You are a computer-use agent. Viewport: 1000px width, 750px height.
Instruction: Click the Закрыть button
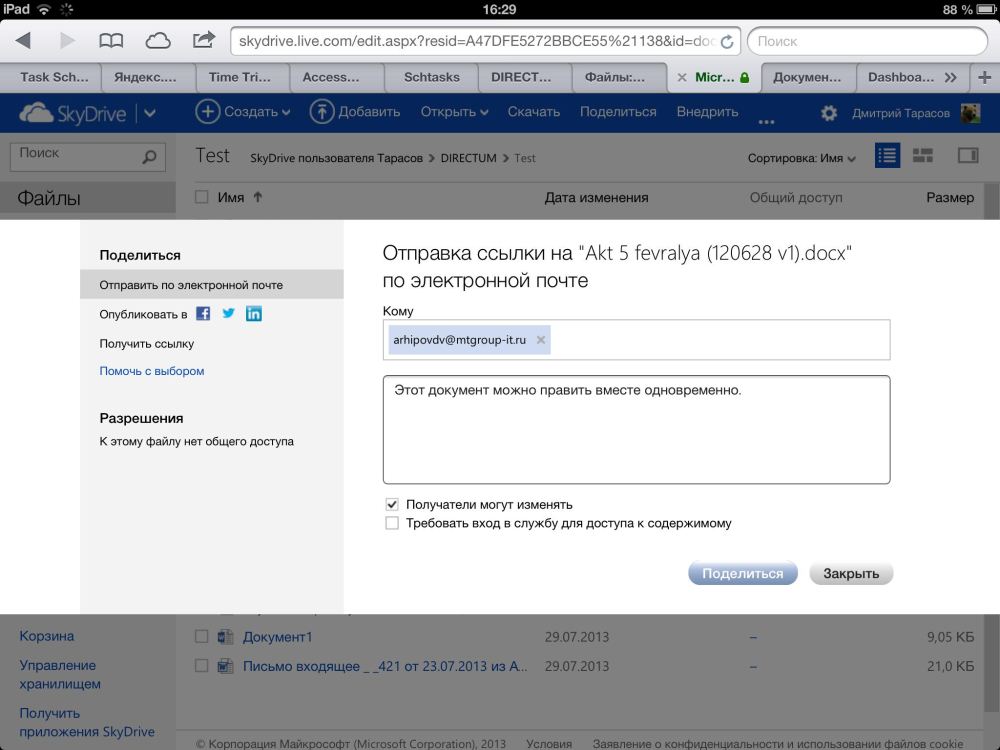pos(851,573)
